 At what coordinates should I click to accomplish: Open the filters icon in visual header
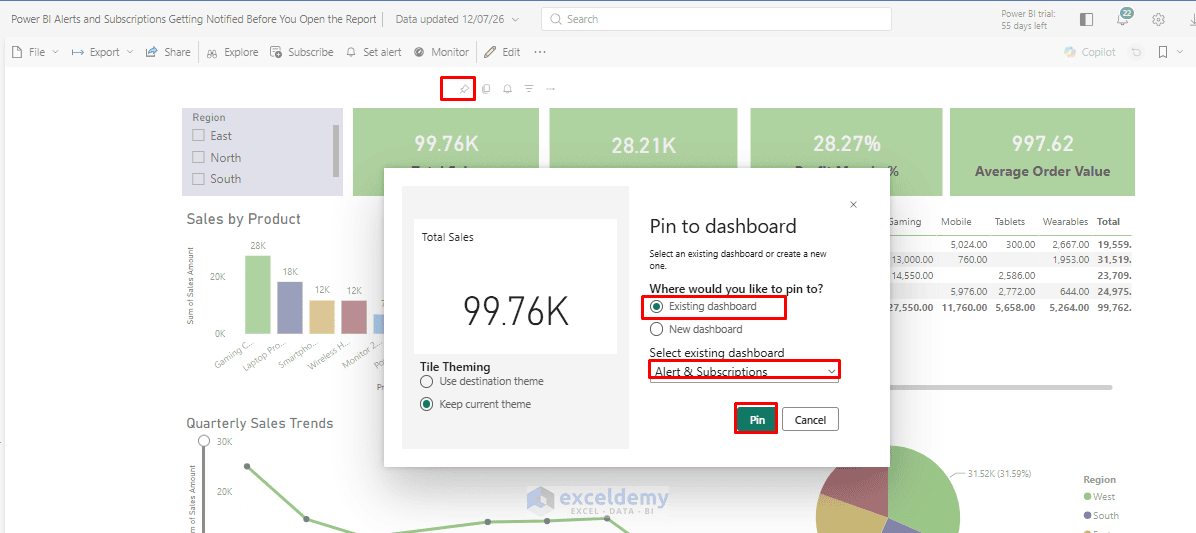tap(529, 89)
